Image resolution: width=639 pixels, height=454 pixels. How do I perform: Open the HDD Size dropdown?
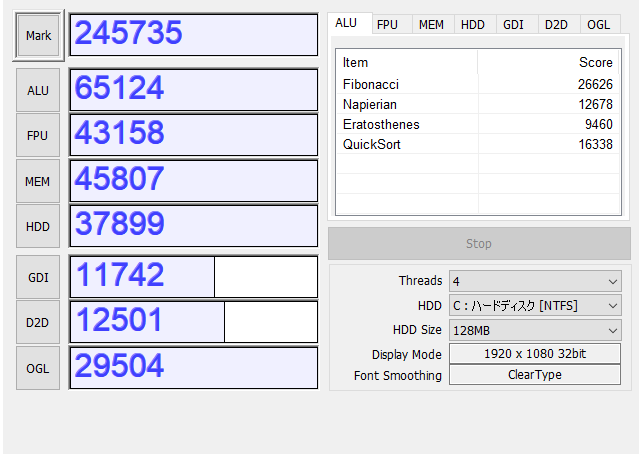click(x=535, y=330)
